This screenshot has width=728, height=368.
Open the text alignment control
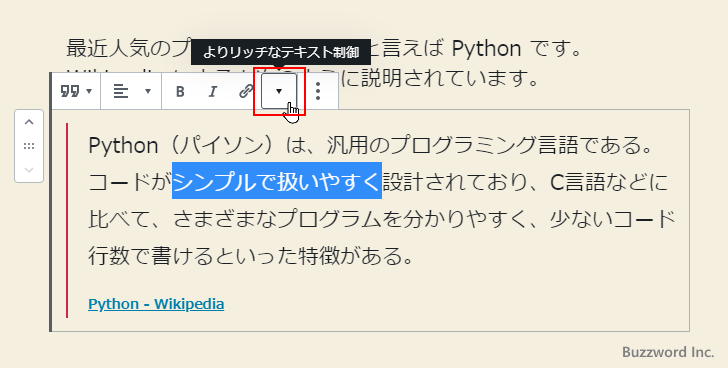(132, 91)
